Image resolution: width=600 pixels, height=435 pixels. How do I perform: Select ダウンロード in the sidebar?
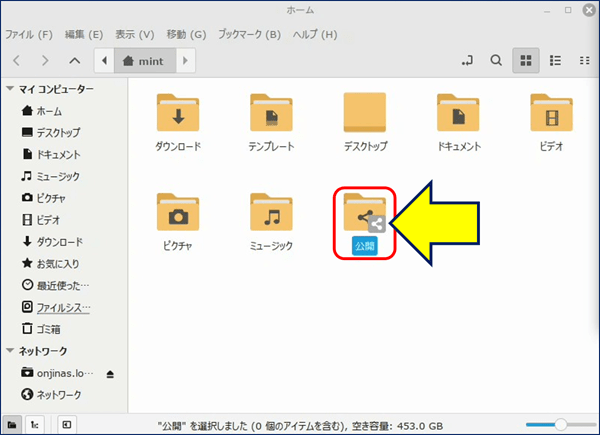click(x=52, y=242)
